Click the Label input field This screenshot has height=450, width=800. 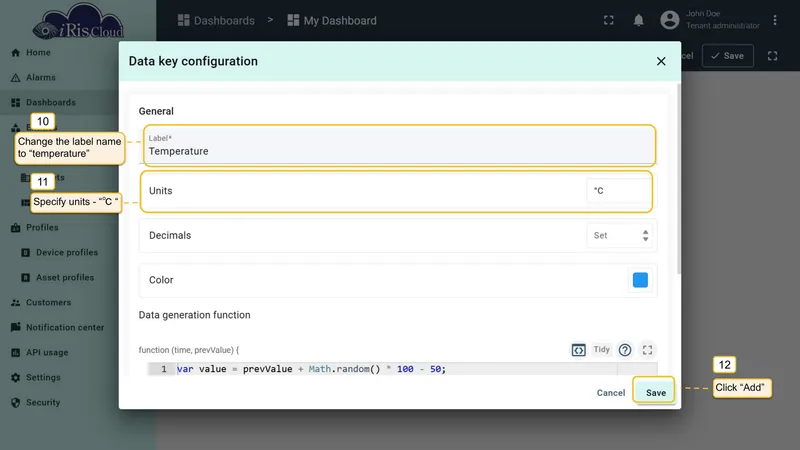399,145
